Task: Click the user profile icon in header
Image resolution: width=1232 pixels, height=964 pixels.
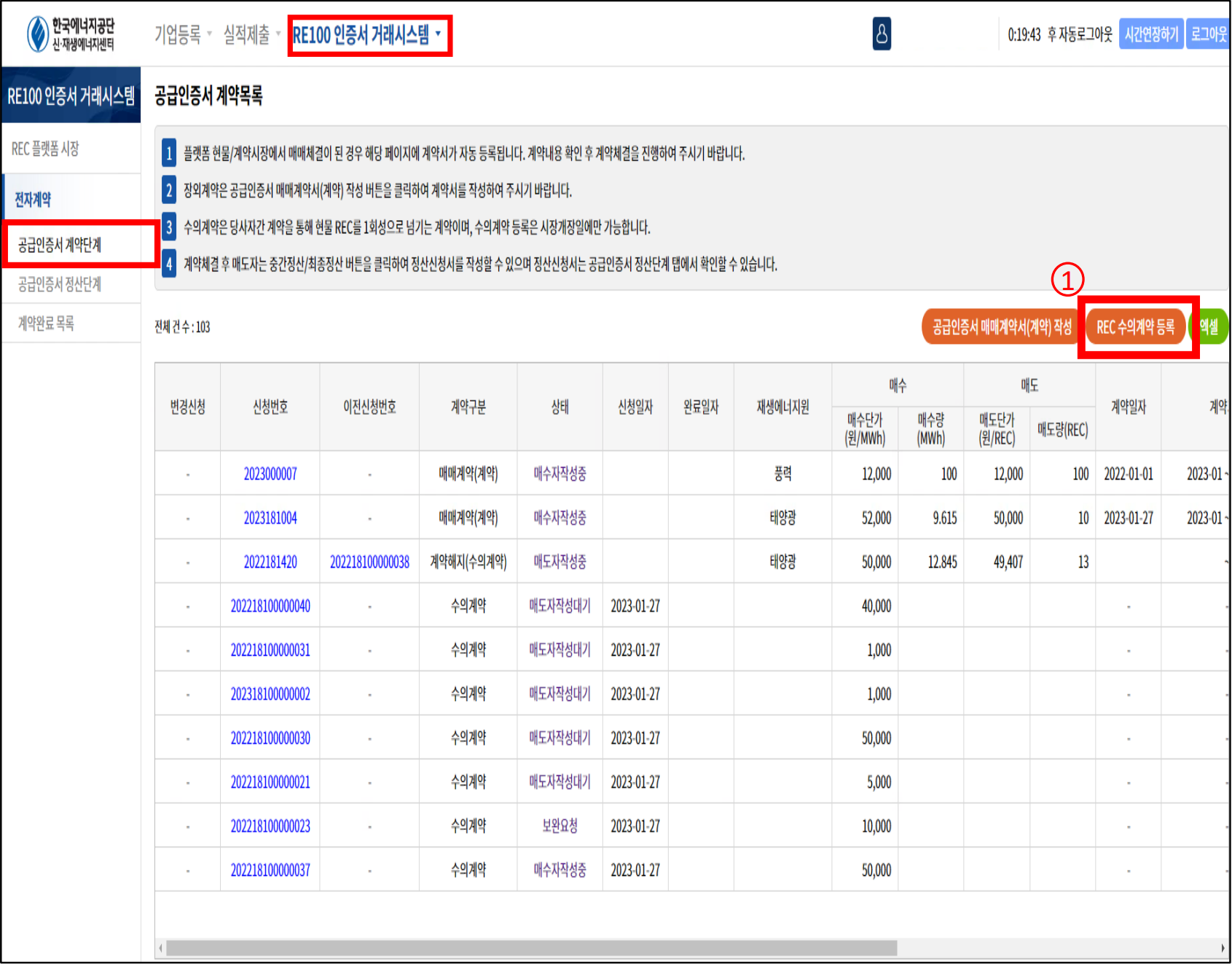Action: (x=882, y=34)
